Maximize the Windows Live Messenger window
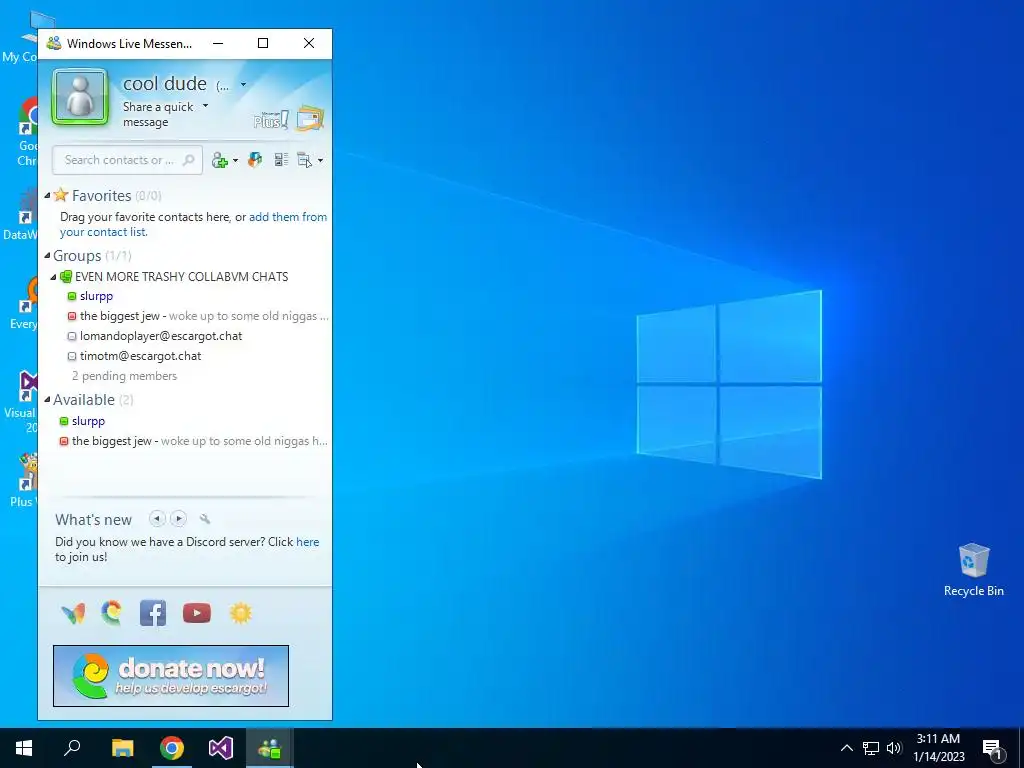This screenshot has width=1024, height=768. [263, 43]
